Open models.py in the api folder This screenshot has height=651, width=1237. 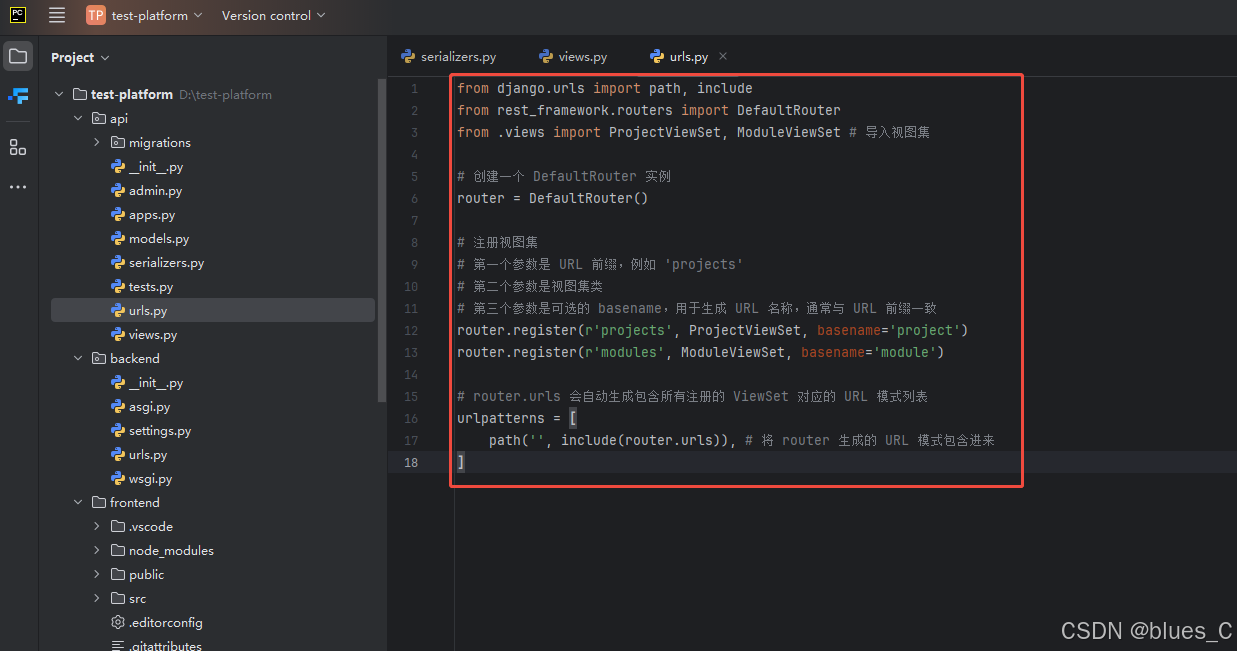pyautogui.click(x=158, y=239)
